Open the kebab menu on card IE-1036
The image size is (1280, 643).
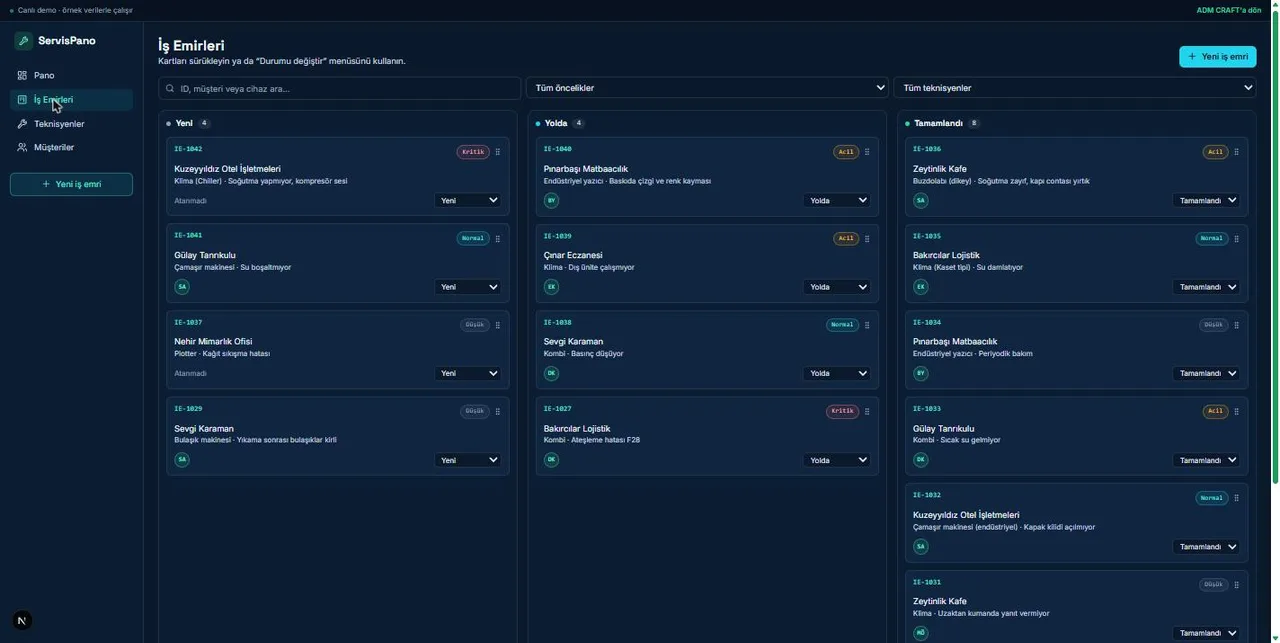click(x=1237, y=152)
